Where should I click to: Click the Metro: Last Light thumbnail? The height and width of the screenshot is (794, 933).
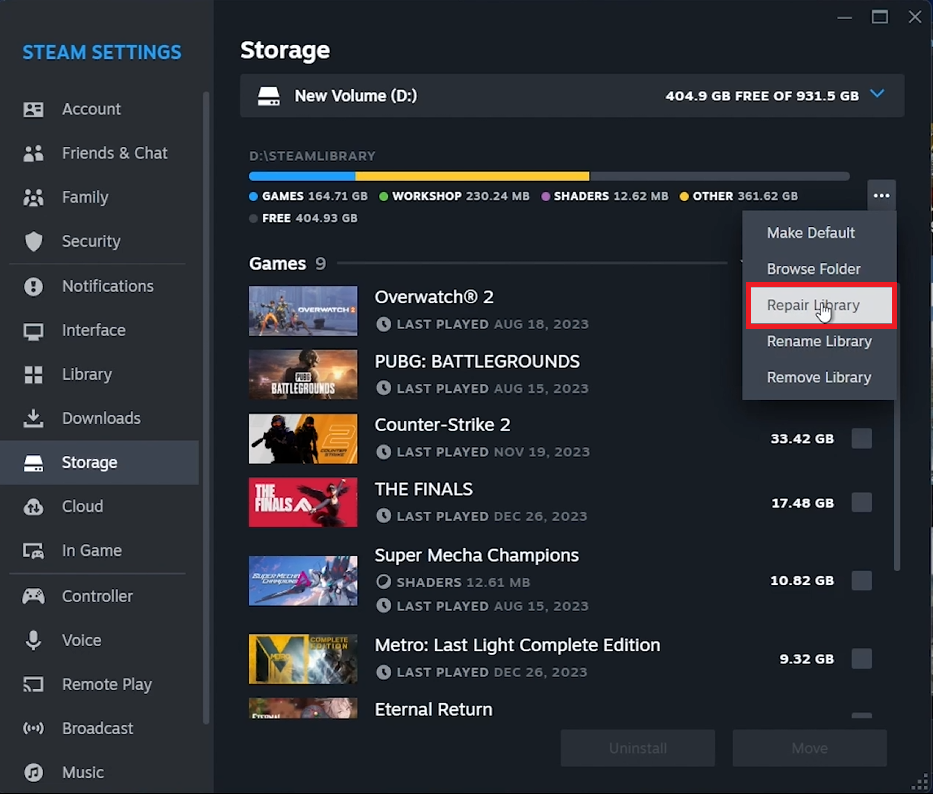coord(303,659)
